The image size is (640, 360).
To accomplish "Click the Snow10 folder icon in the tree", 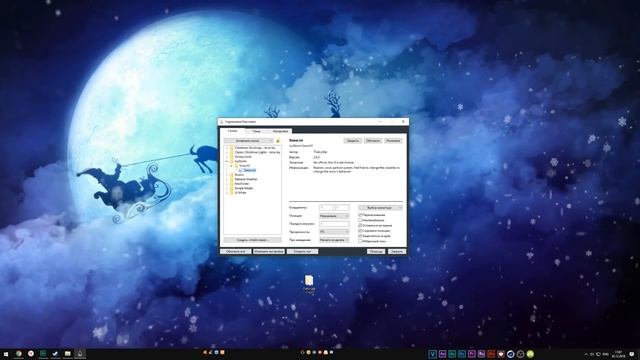I will pos(236,166).
